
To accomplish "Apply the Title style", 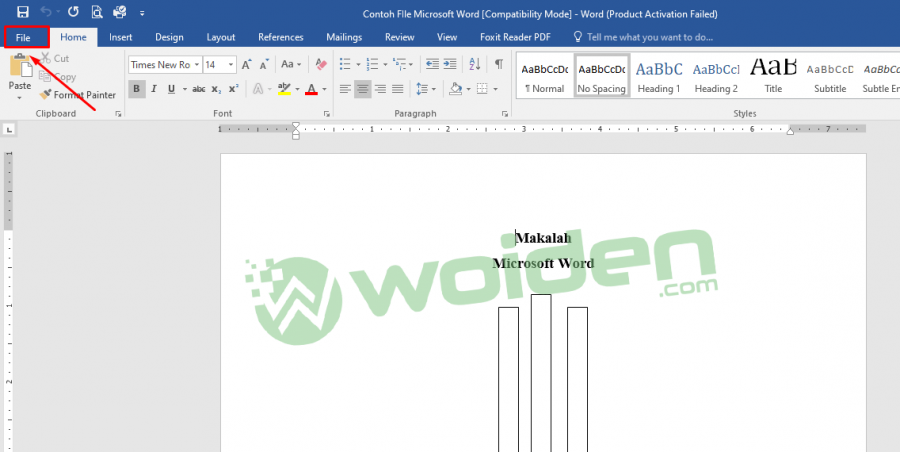I will pyautogui.click(x=773, y=76).
